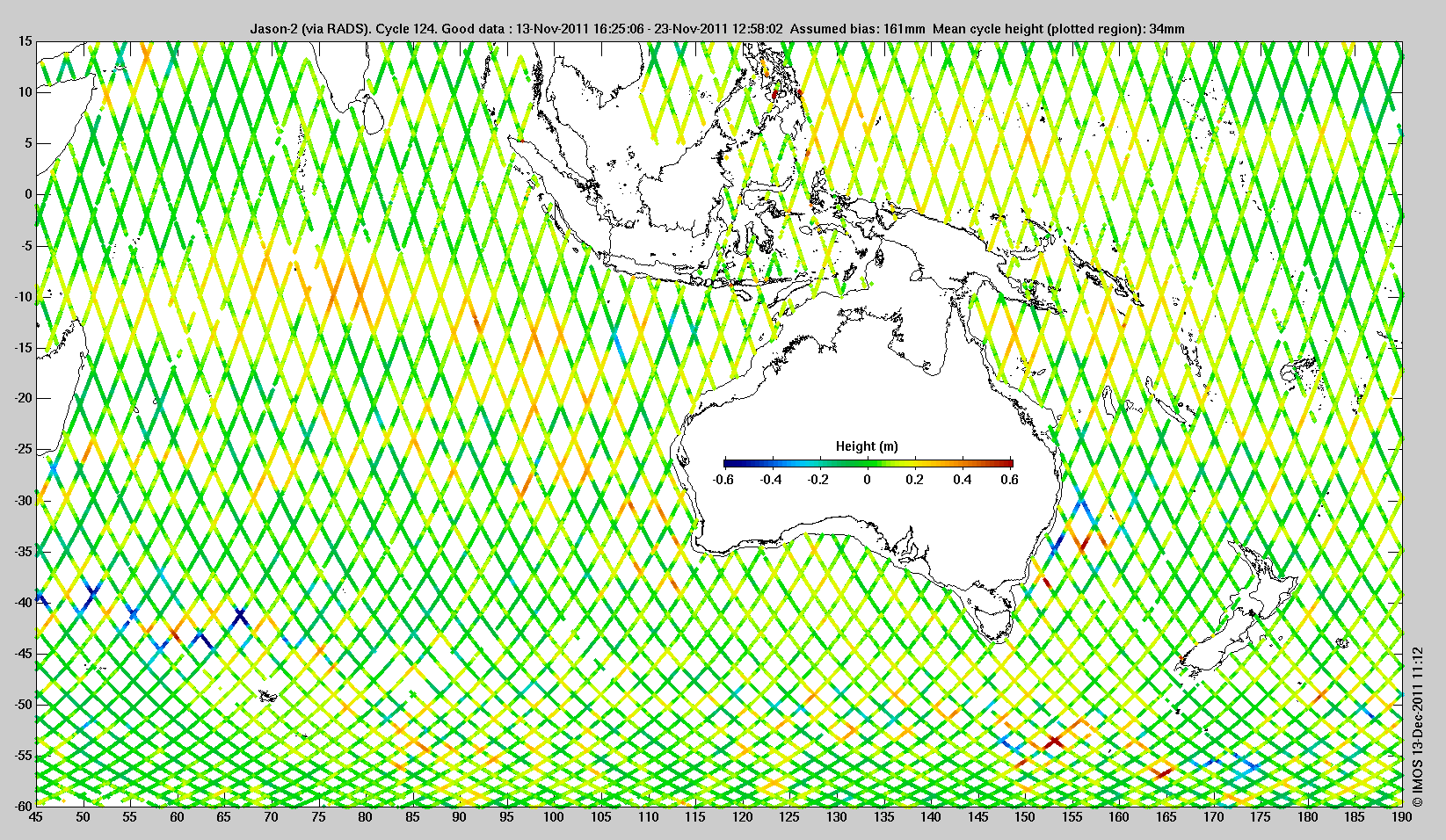Click the "155" longitude label on the bottom axis
Image resolution: width=1446 pixels, height=840 pixels.
[1071, 817]
